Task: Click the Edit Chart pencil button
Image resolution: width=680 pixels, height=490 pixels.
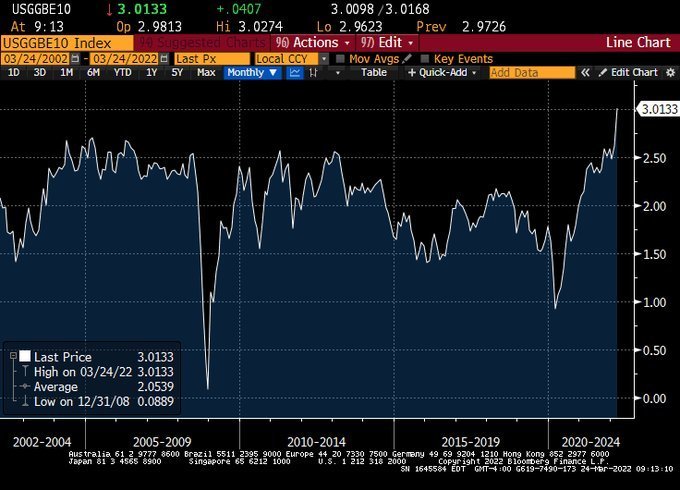Action: click(x=628, y=72)
